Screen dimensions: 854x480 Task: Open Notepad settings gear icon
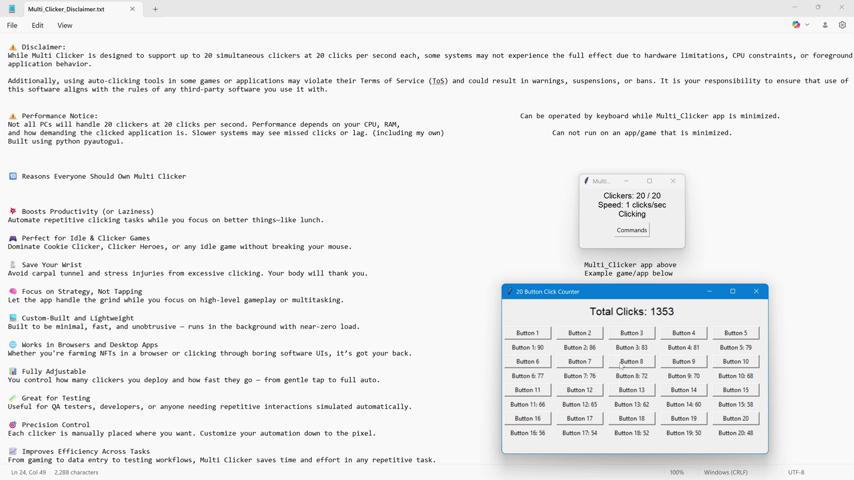(842, 25)
